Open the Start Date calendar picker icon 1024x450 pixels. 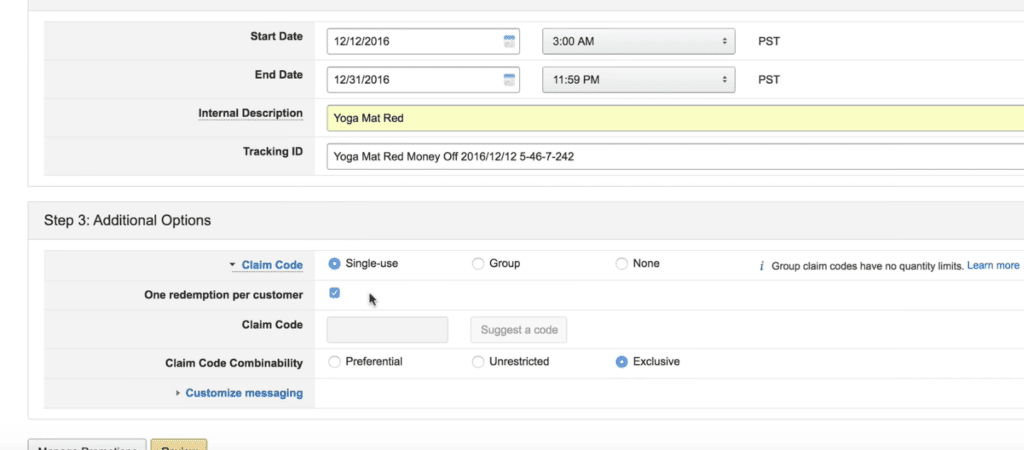tap(509, 42)
